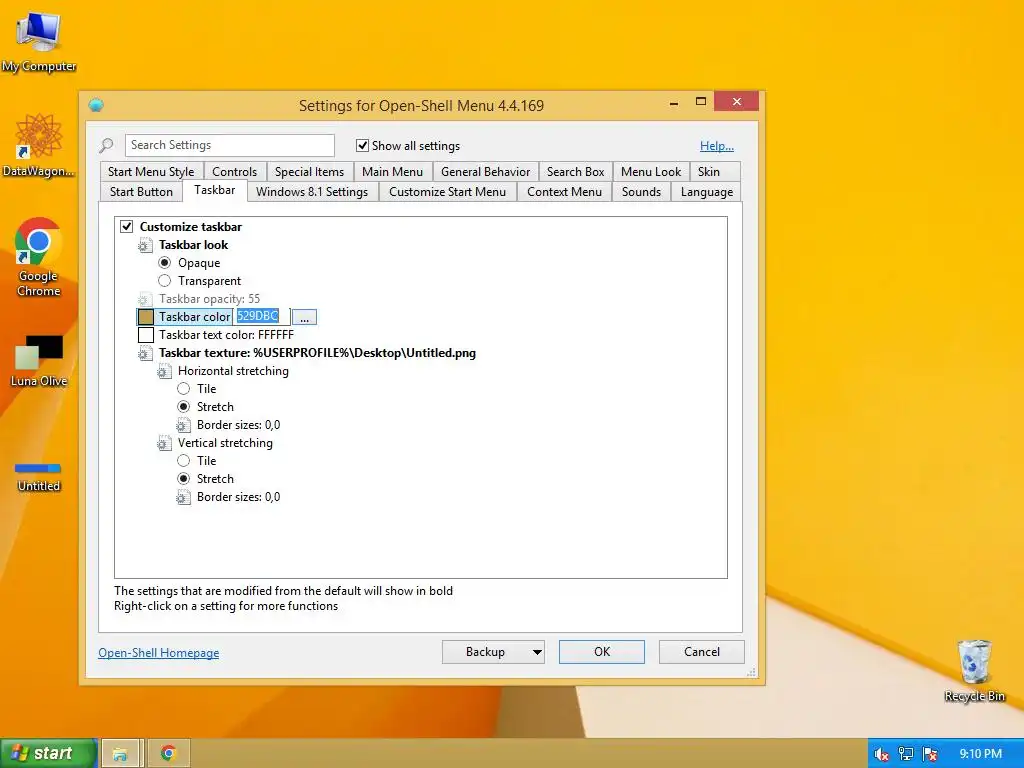
Task: Select Stretch under Vertical stretching
Action: (x=184, y=479)
